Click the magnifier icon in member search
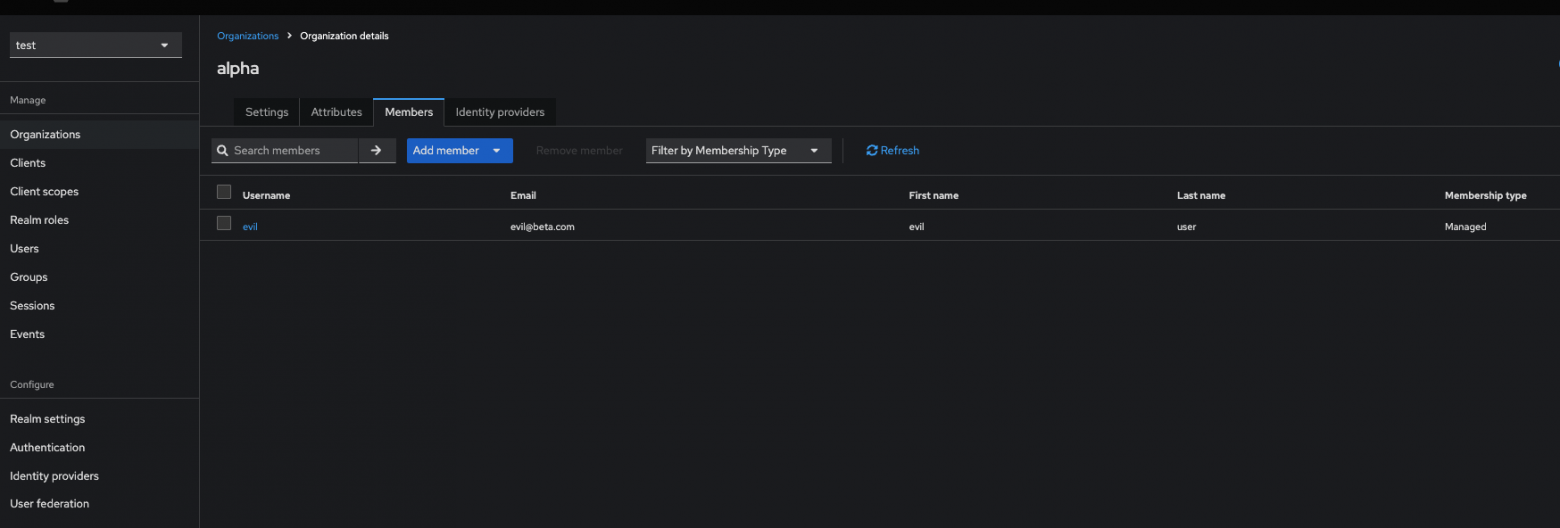This screenshot has width=1560, height=528. tap(223, 150)
